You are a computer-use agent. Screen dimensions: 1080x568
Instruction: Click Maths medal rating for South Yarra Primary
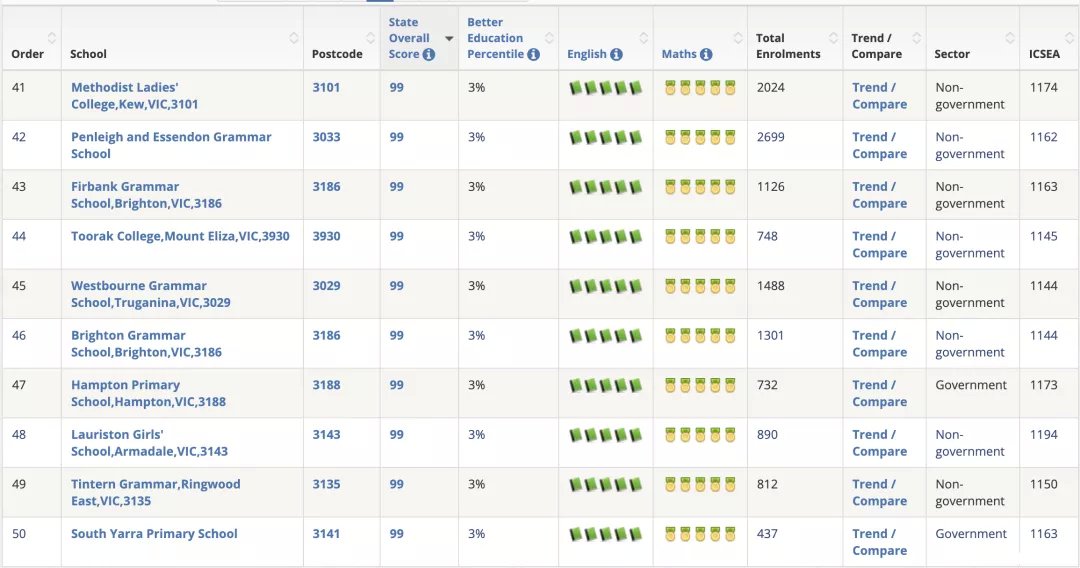700,534
